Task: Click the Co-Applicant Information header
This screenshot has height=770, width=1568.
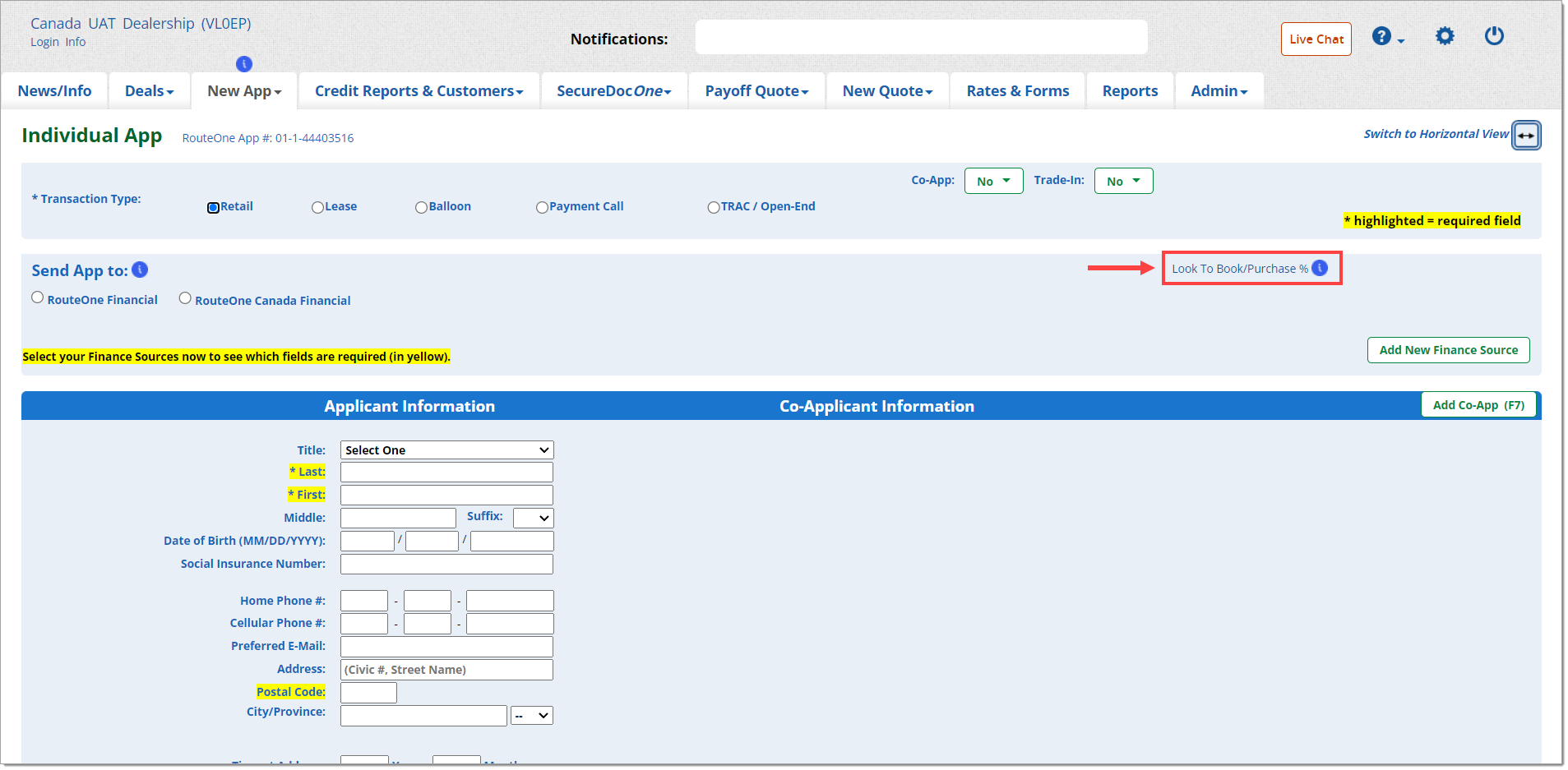Action: coord(877,406)
